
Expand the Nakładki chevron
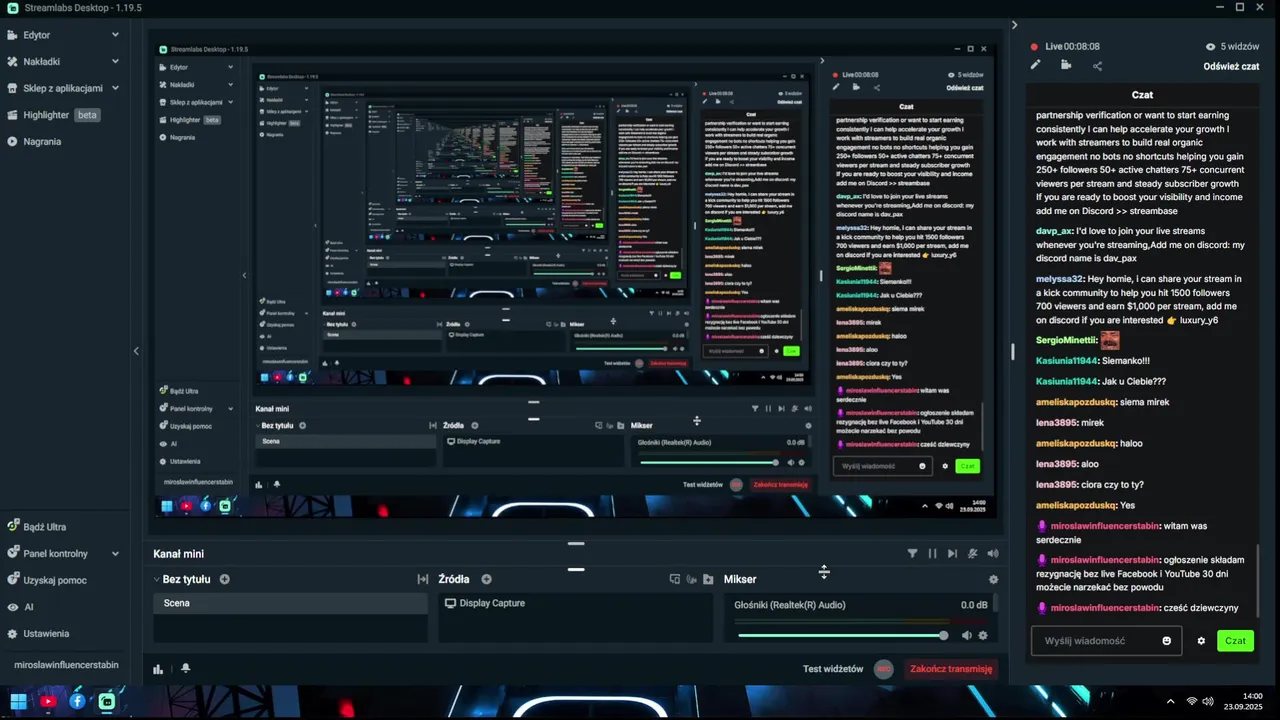click(x=115, y=61)
